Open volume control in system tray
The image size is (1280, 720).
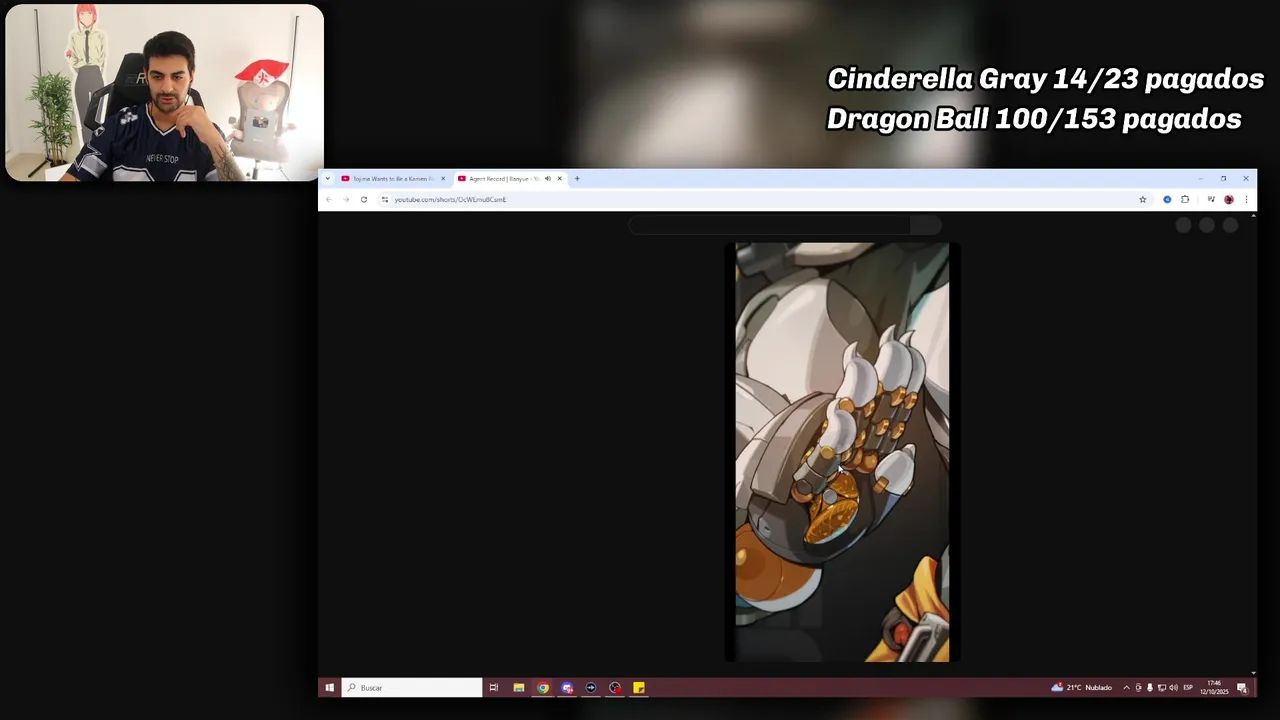1173,688
